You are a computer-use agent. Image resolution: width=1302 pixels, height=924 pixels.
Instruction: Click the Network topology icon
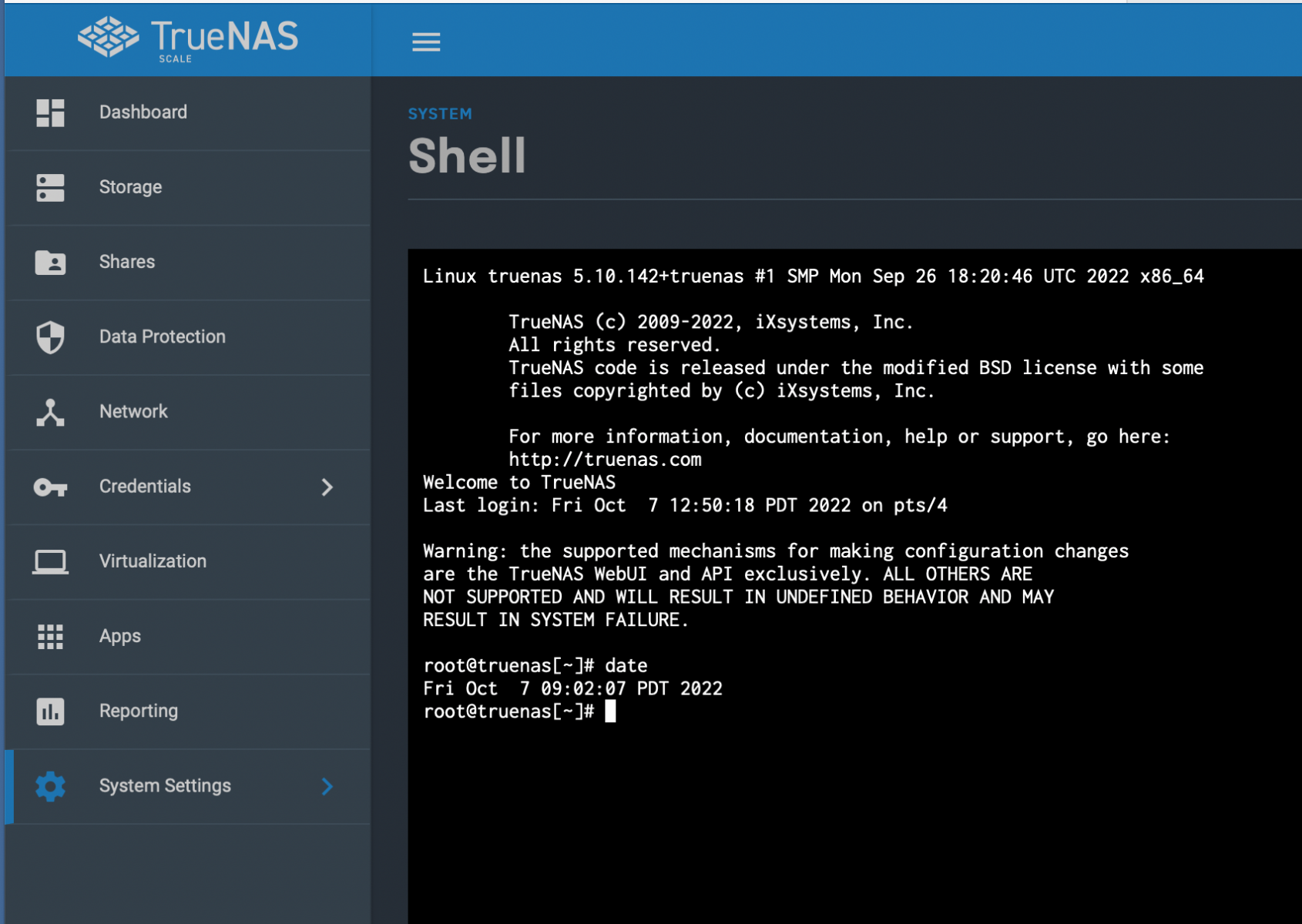50,412
